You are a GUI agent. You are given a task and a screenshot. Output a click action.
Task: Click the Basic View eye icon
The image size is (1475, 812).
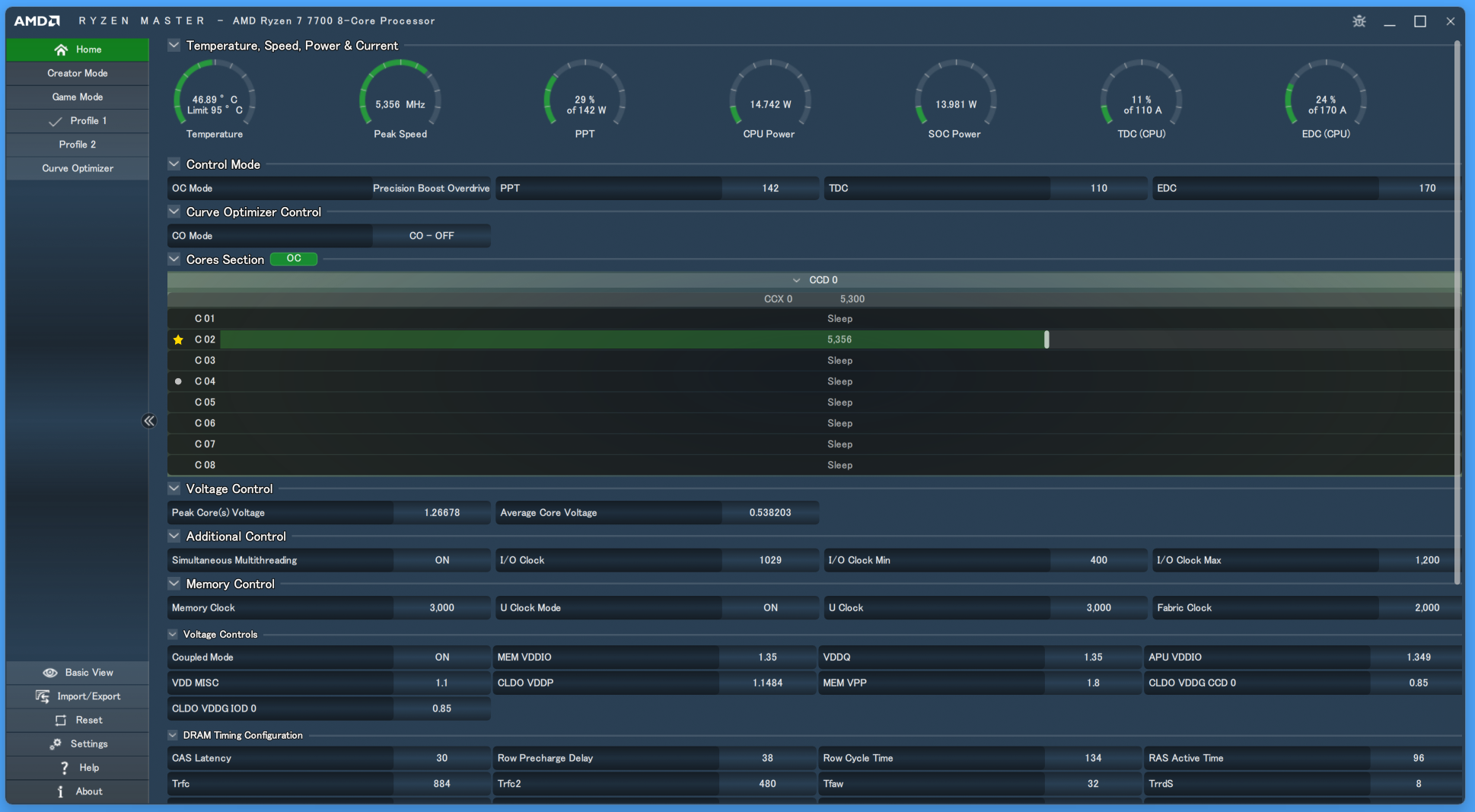click(50, 673)
